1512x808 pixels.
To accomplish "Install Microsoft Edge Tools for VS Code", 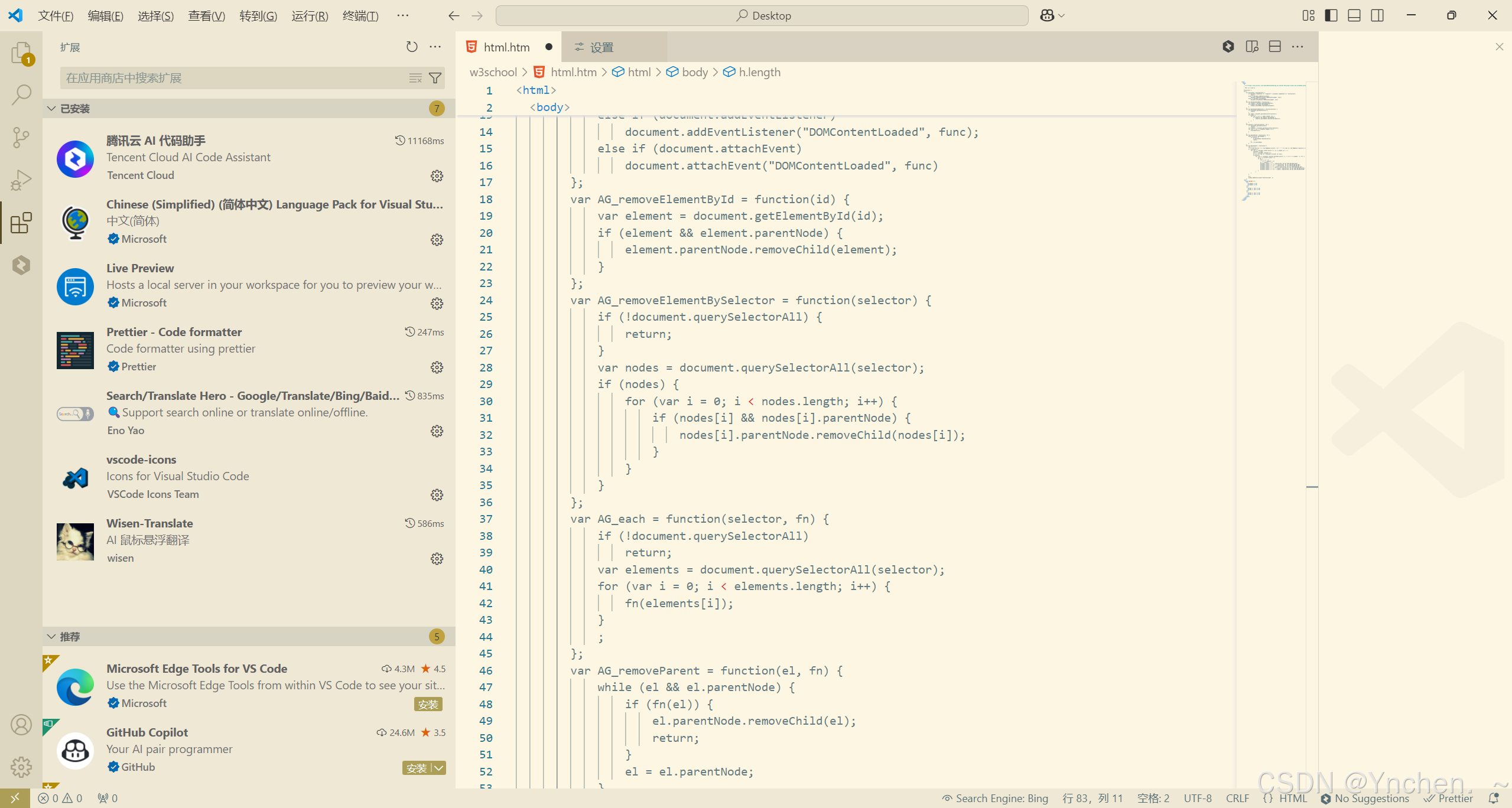I will pyautogui.click(x=428, y=704).
